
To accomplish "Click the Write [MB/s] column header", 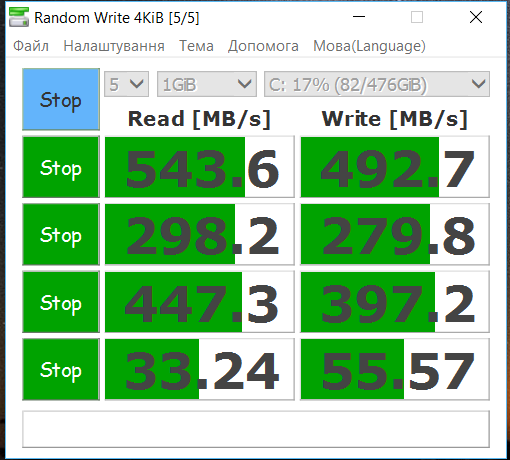I will point(395,119).
